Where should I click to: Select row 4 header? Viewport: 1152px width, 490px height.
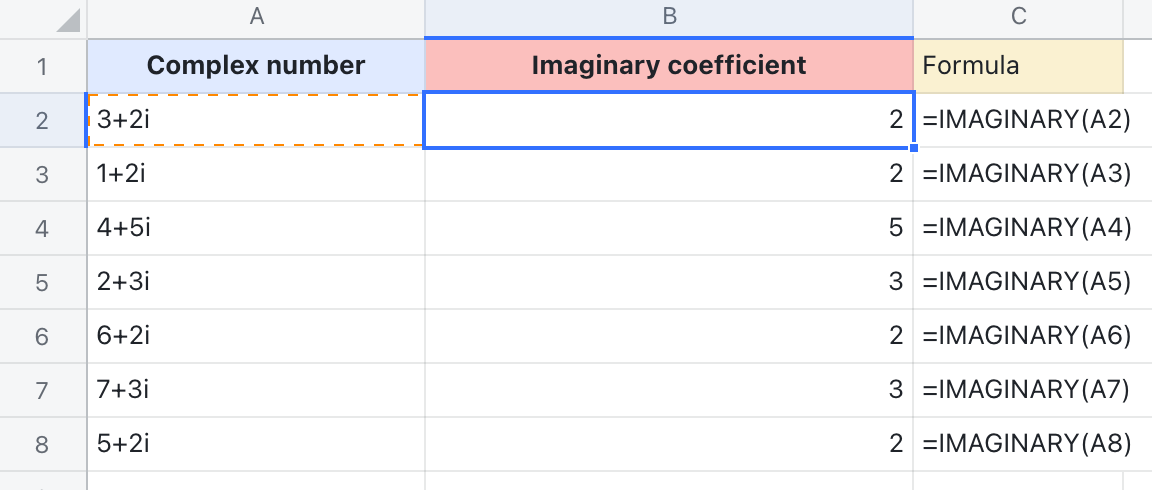(x=42, y=228)
